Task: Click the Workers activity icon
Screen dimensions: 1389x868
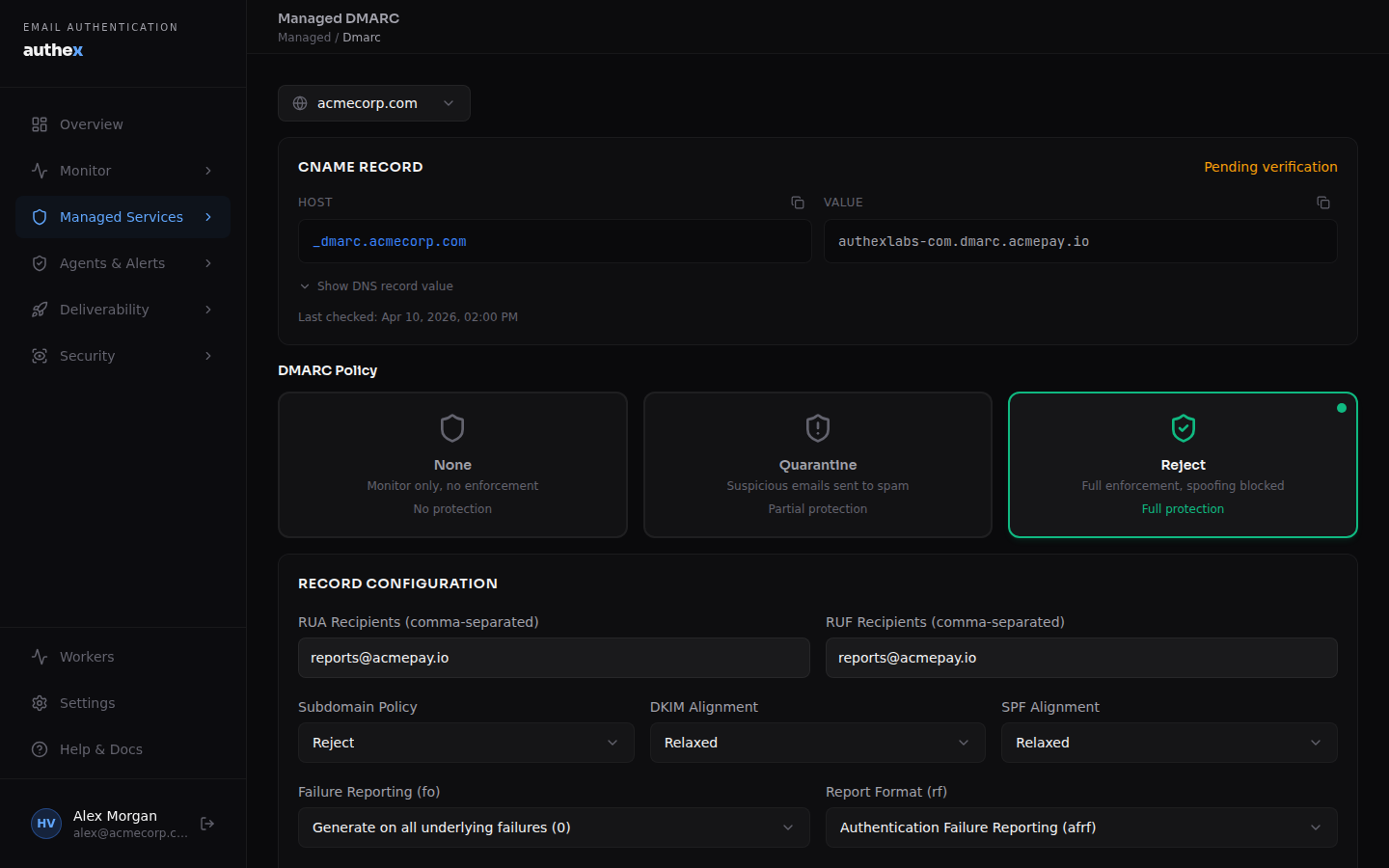Action: (x=40, y=657)
